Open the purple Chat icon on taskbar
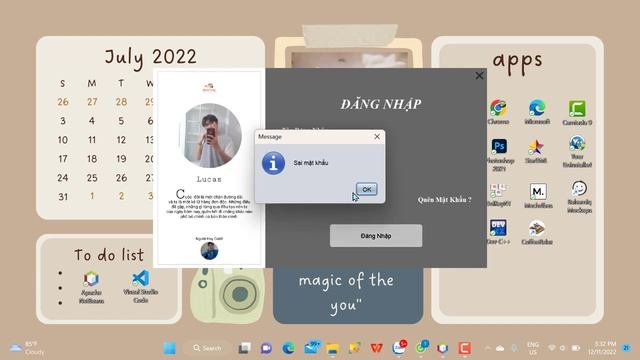640x360 pixels. click(266, 348)
